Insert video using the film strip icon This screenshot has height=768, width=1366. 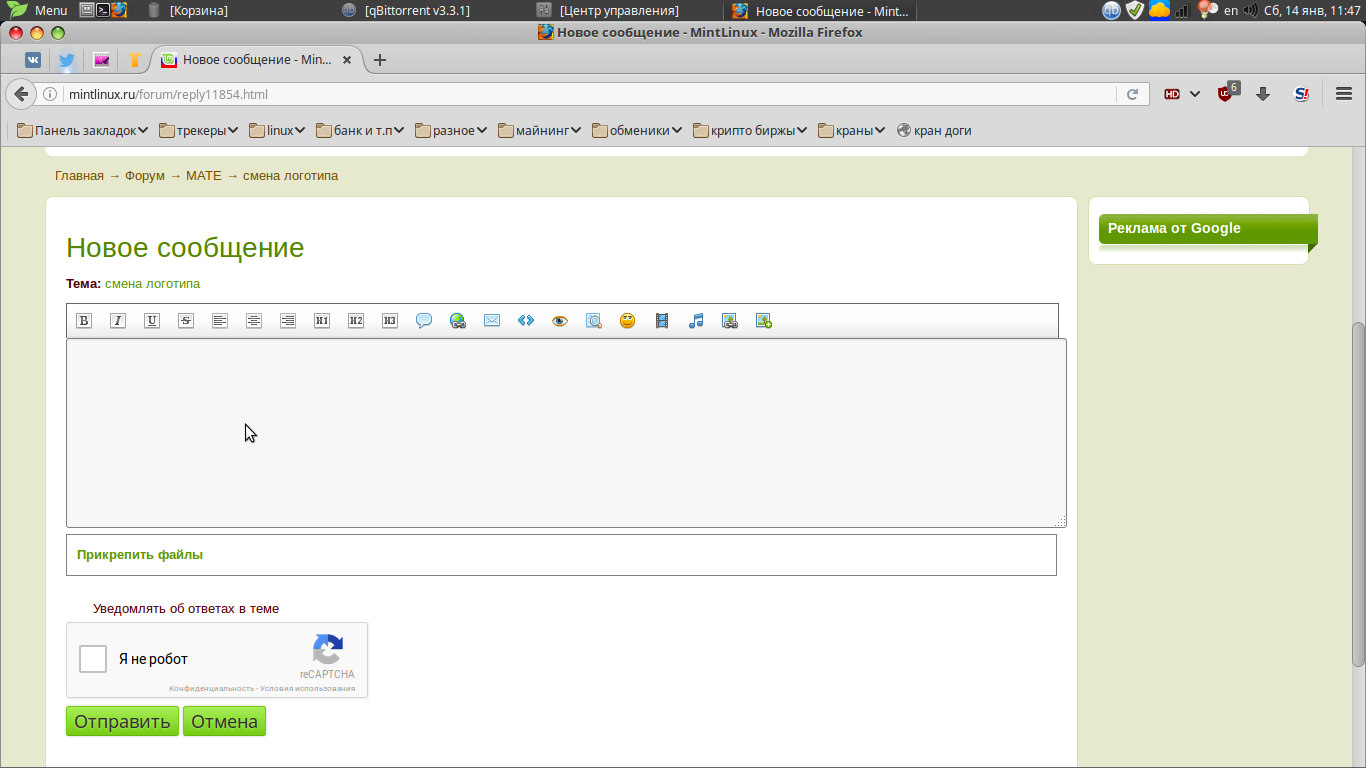[662, 321]
